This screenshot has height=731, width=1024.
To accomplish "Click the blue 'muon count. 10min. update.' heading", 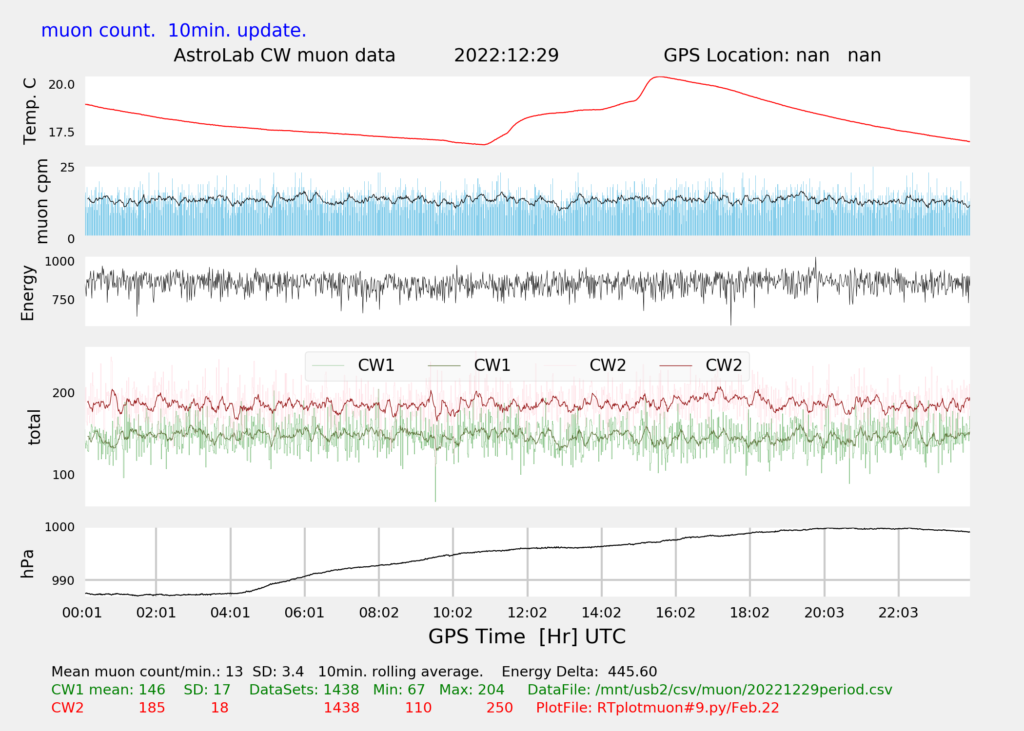I will click(x=174, y=30).
